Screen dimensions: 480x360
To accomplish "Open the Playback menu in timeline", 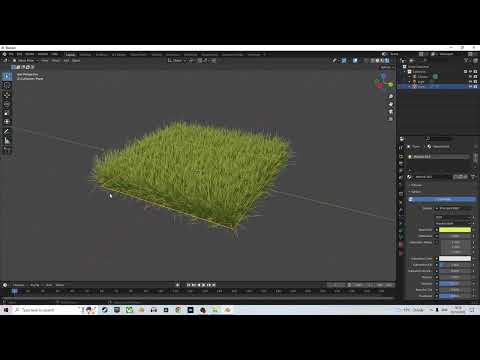I will coord(19,285).
